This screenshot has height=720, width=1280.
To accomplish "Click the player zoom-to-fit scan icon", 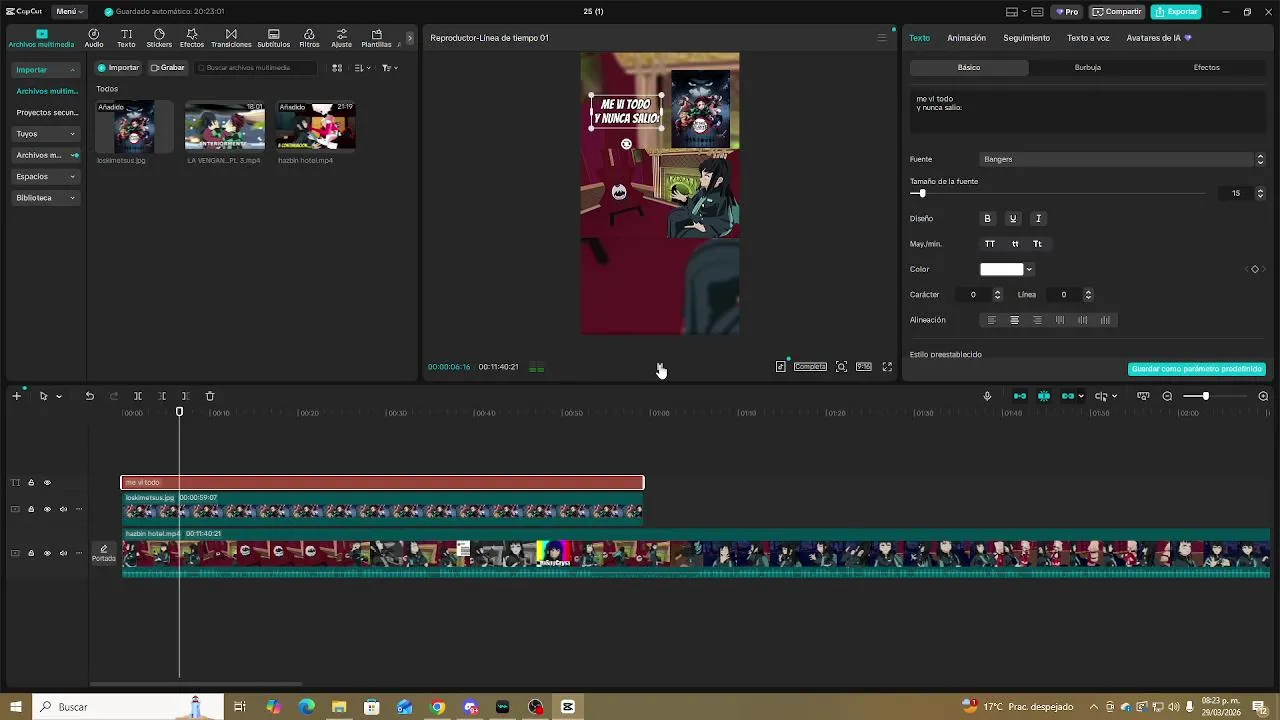I will point(841,367).
